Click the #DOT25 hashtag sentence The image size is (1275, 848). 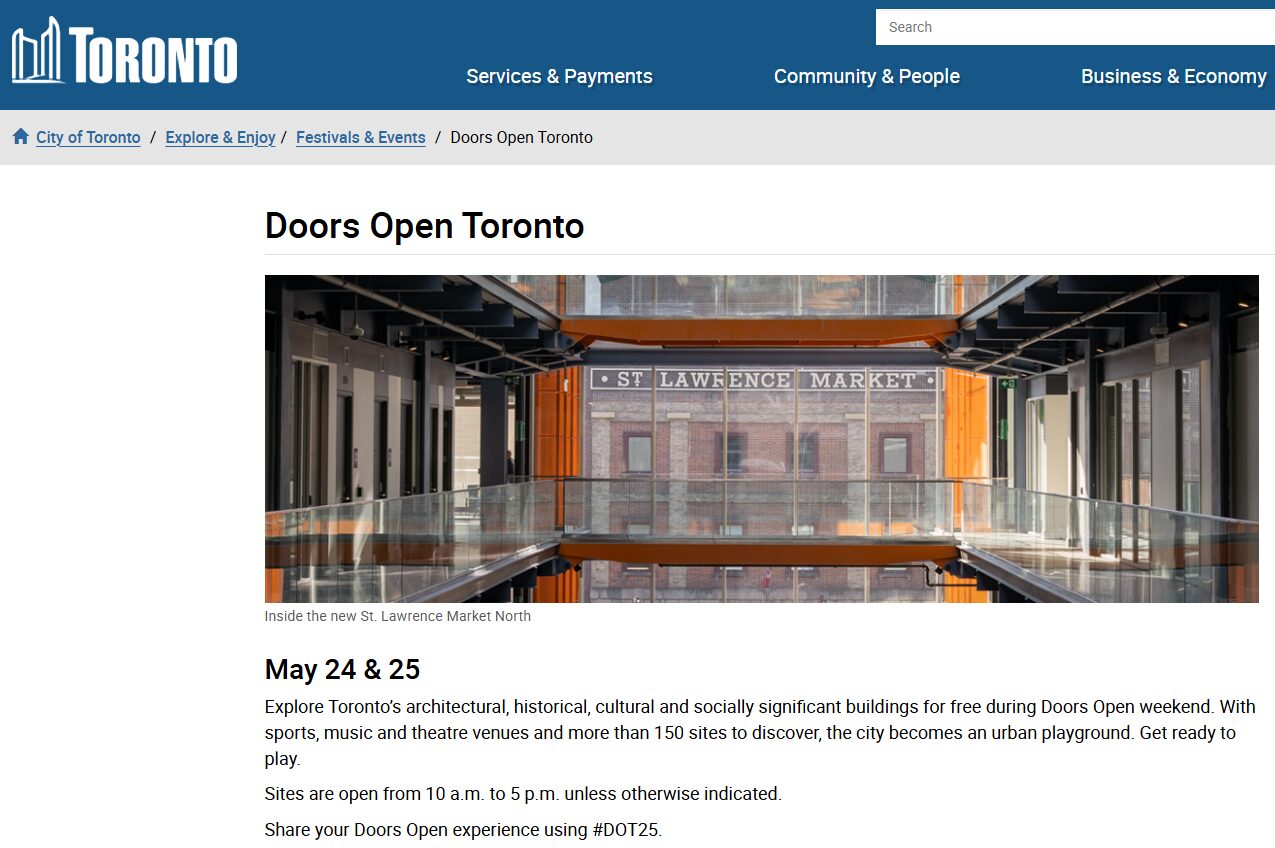click(x=463, y=830)
